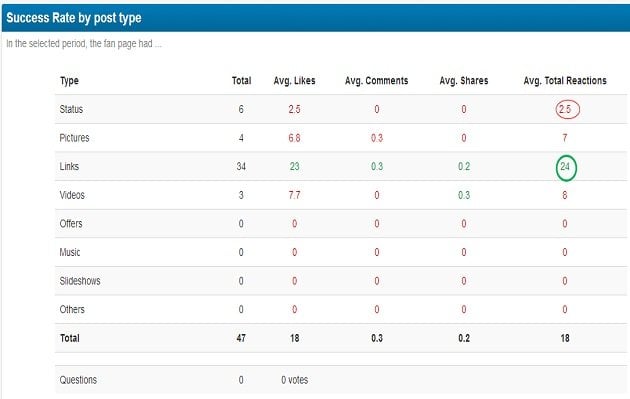Click the green-circled 24 reactions value
The height and width of the screenshot is (399, 630).
click(566, 168)
